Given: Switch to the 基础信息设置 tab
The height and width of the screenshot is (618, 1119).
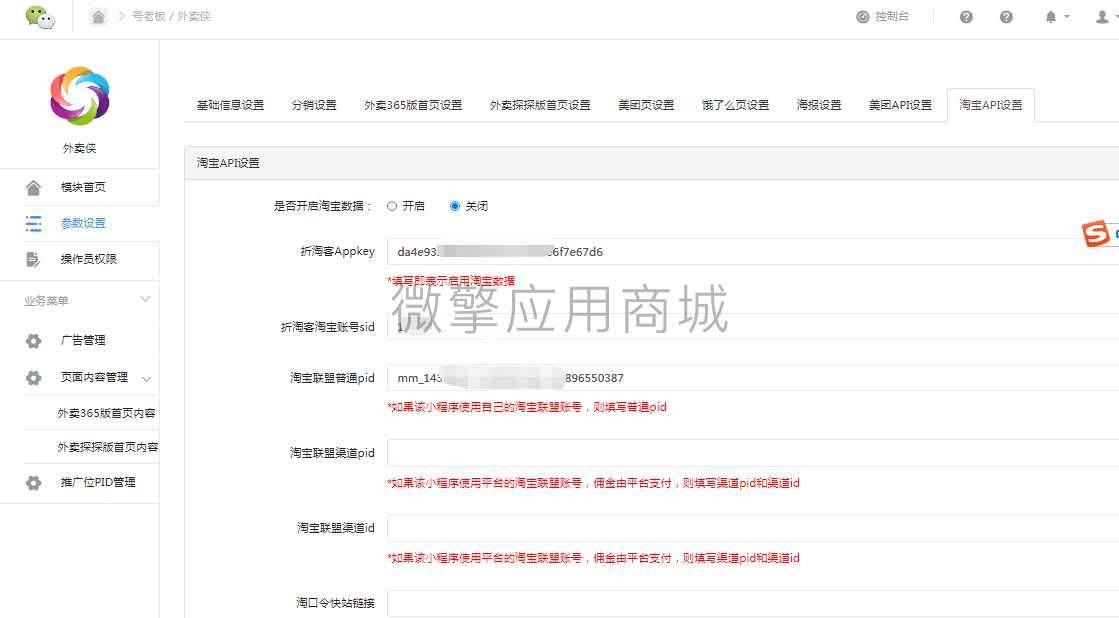Looking at the screenshot, I should click(x=231, y=105).
